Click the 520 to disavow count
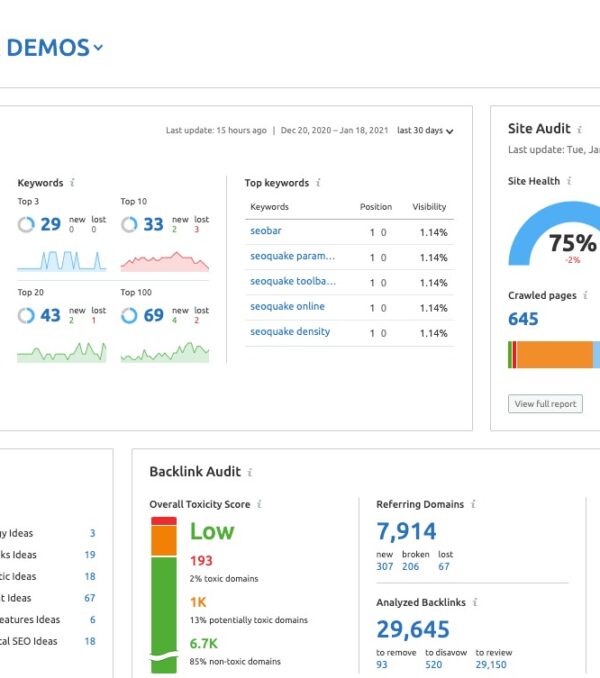600x678 pixels. click(x=433, y=664)
